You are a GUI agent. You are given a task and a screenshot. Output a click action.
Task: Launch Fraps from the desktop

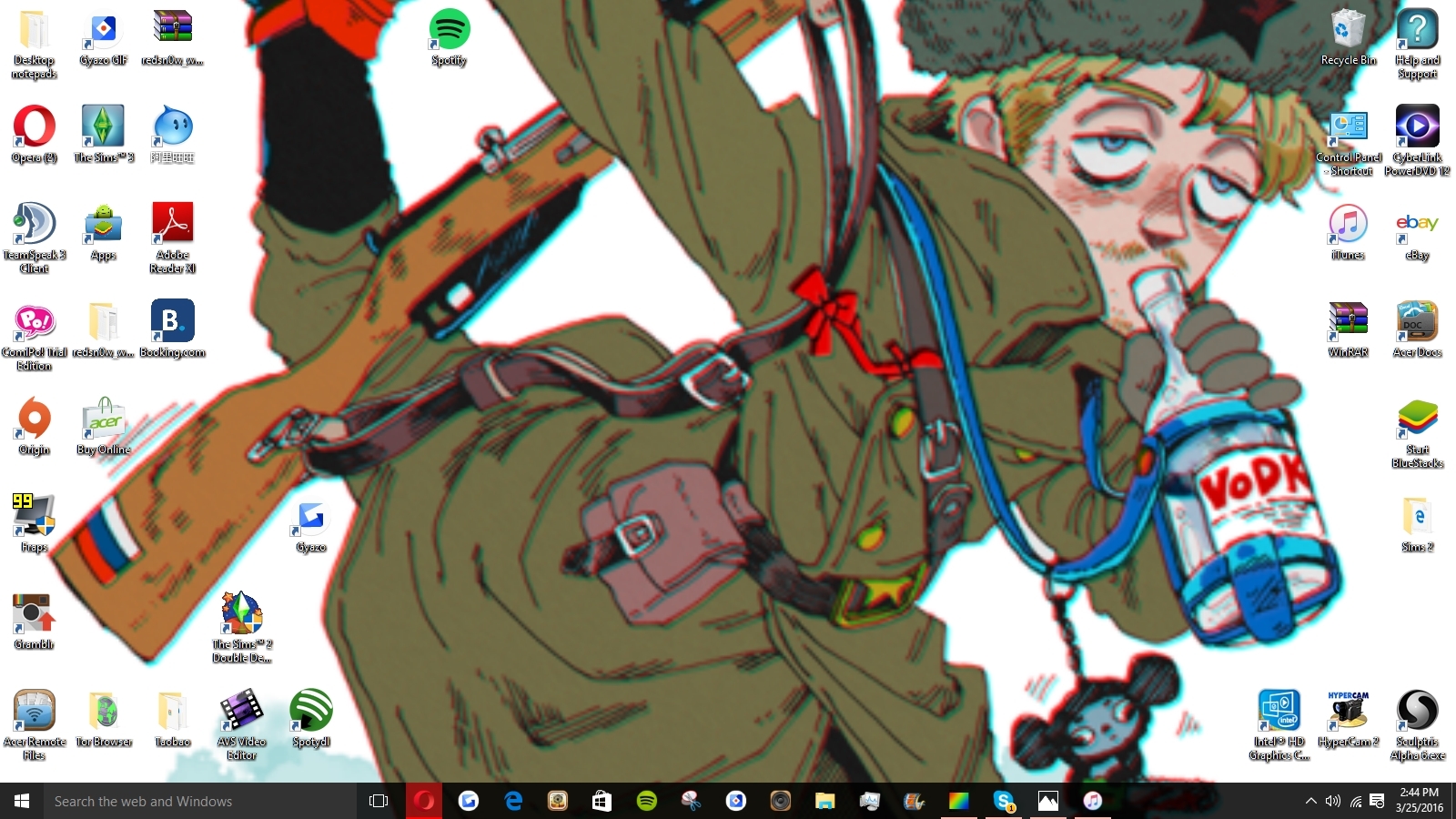coord(35,523)
